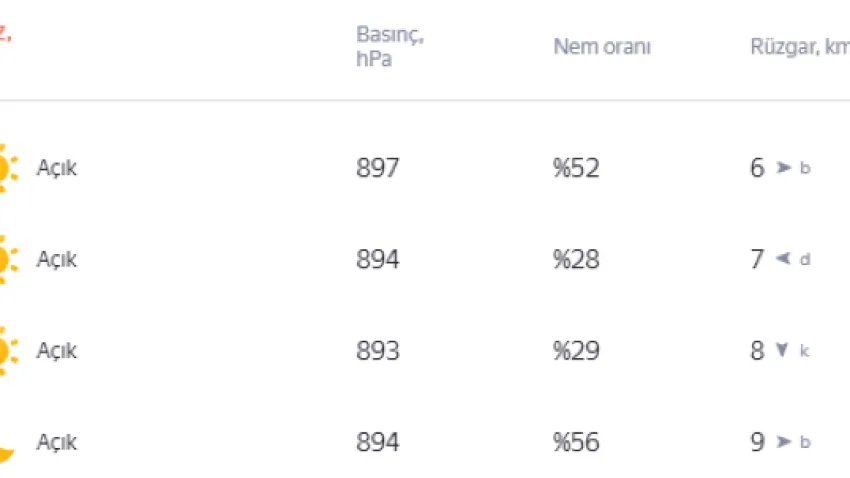Click the Nem oranı column header

[602, 47]
